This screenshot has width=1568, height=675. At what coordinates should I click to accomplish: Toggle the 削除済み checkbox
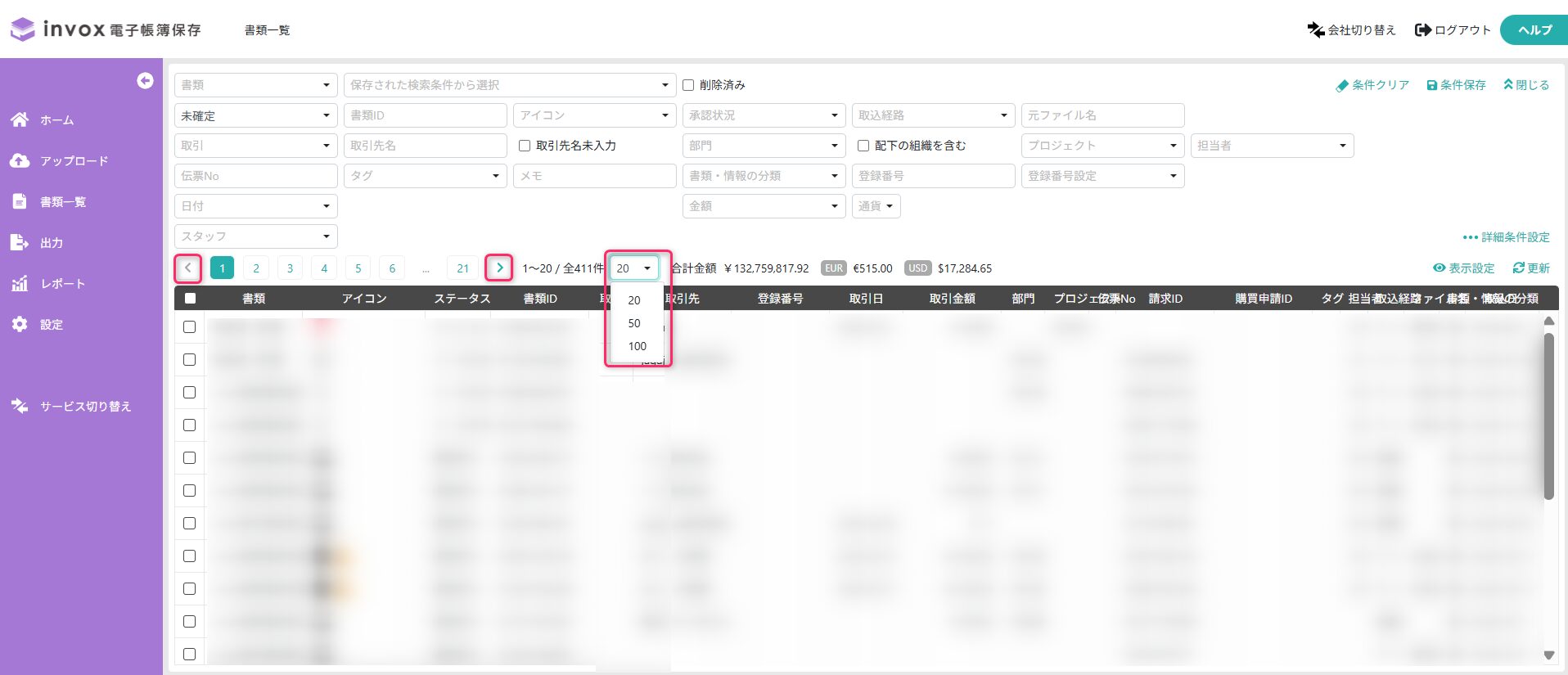688,85
